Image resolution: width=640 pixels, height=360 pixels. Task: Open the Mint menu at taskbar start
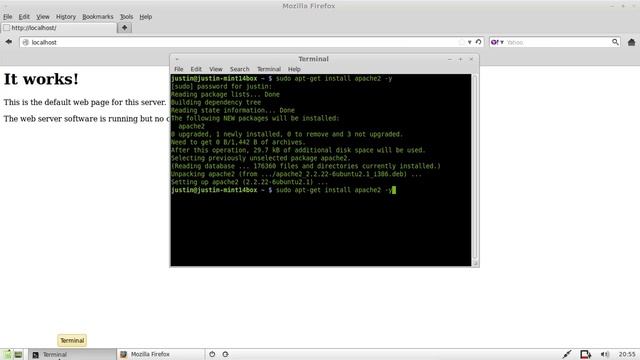pyautogui.click(x=7, y=354)
